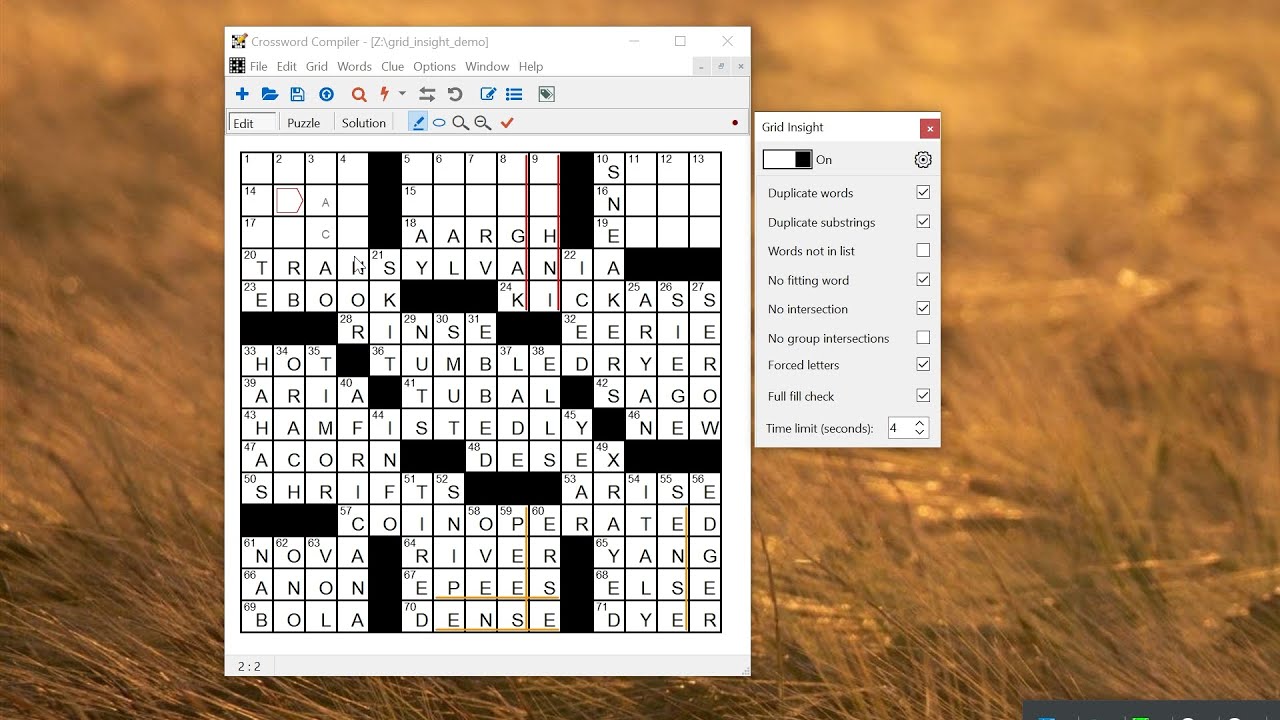Check Words not in list checkbox
Image resolution: width=1280 pixels, height=720 pixels.
click(923, 250)
